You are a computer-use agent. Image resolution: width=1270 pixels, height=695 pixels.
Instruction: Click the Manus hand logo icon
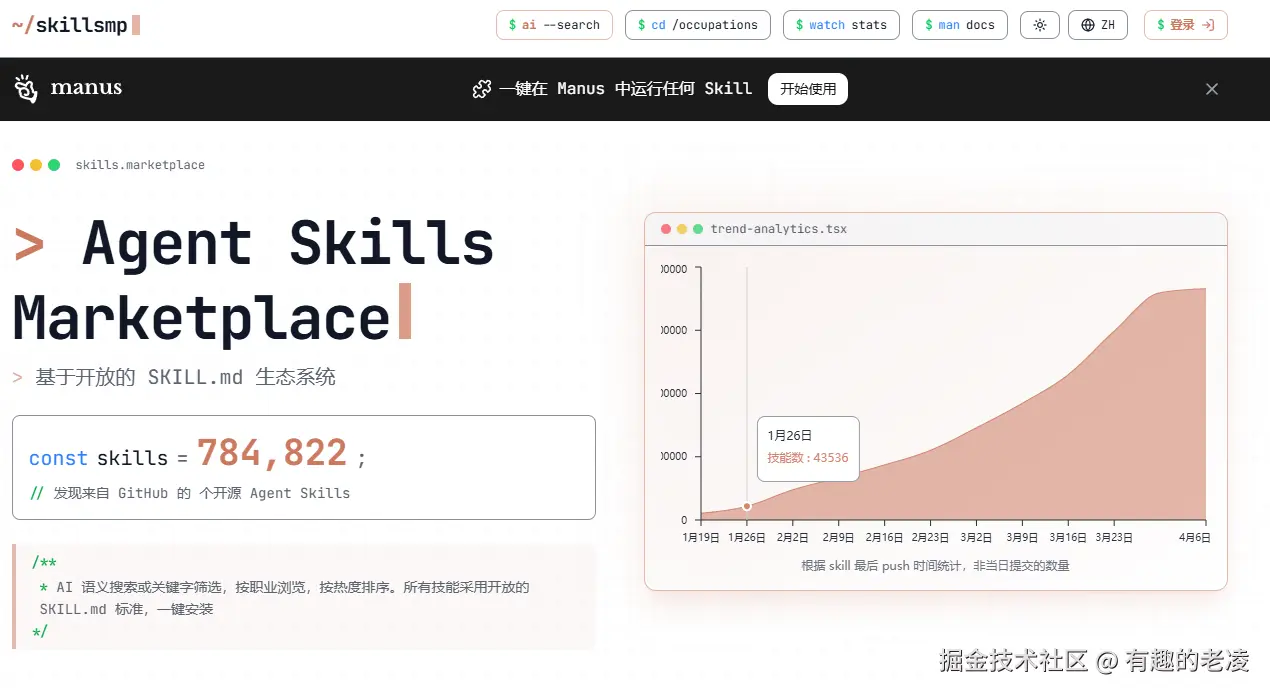pos(26,89)
